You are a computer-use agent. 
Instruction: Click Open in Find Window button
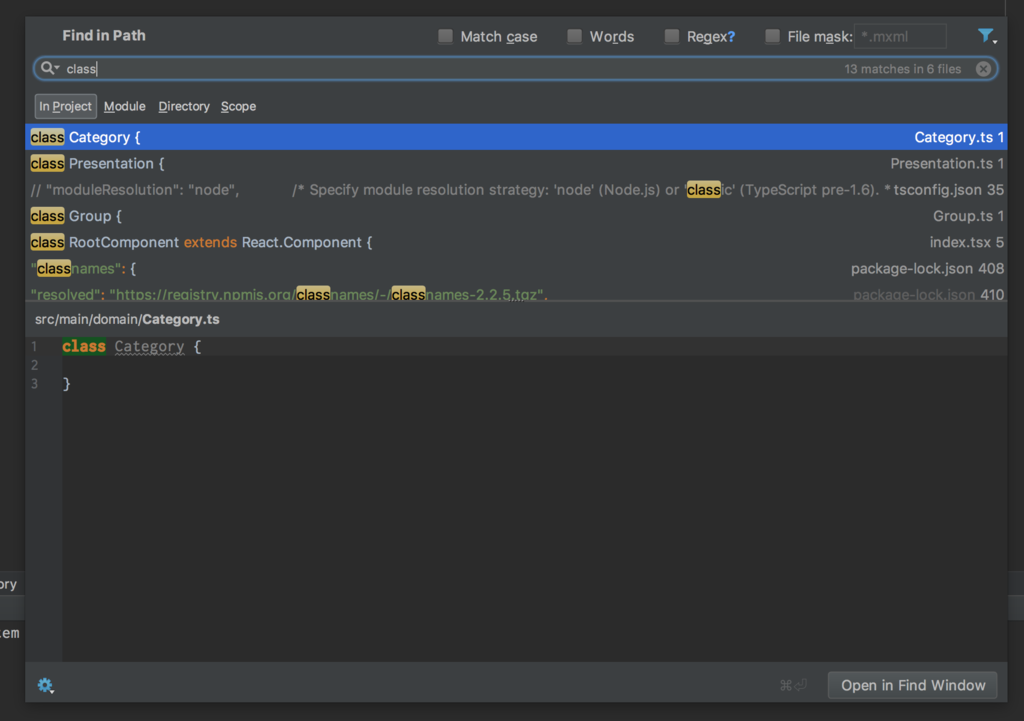point(912,685)
